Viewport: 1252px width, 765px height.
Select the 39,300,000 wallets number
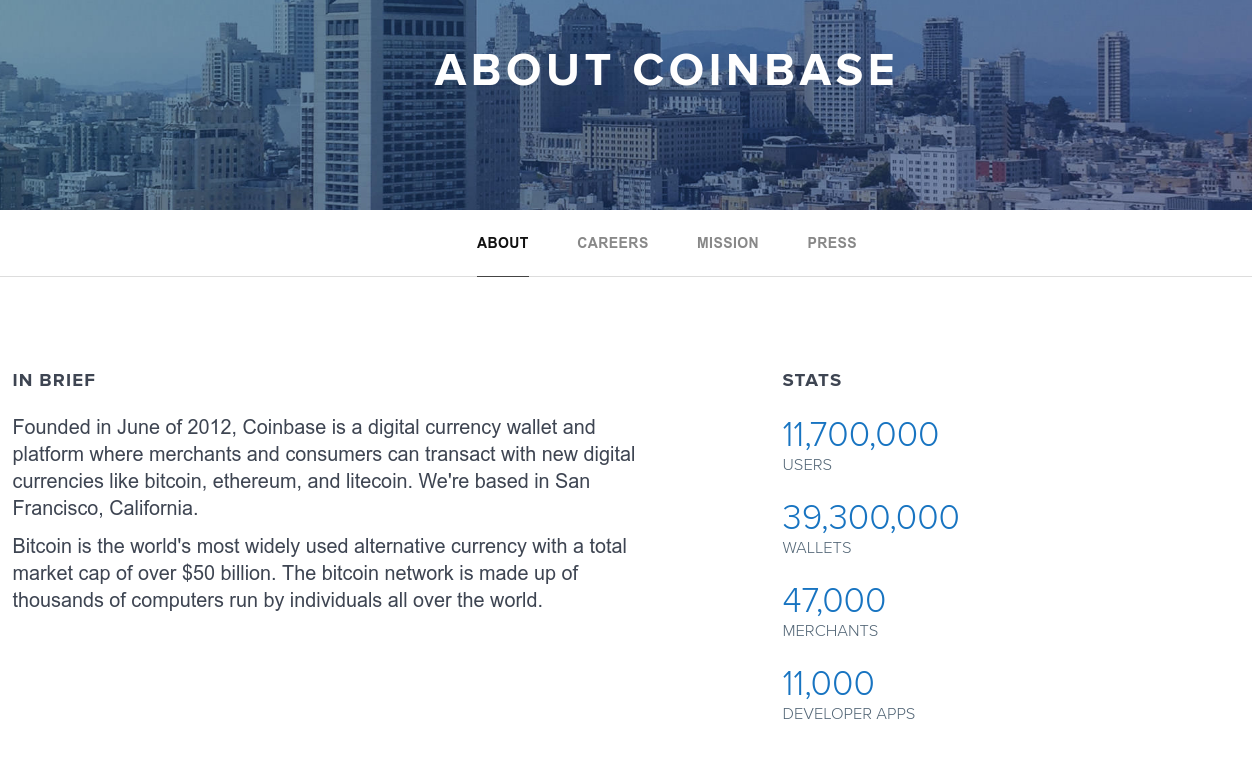click(870, 518)
